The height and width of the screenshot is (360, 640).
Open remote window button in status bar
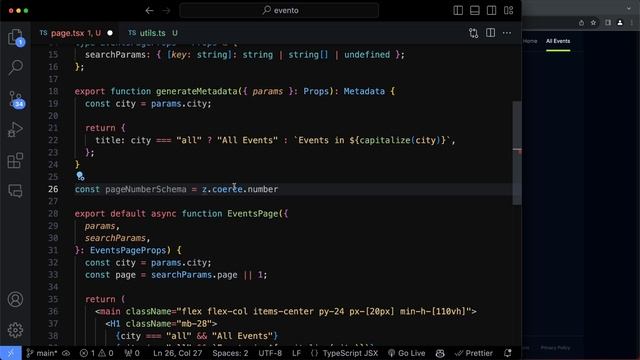point(11,353)
